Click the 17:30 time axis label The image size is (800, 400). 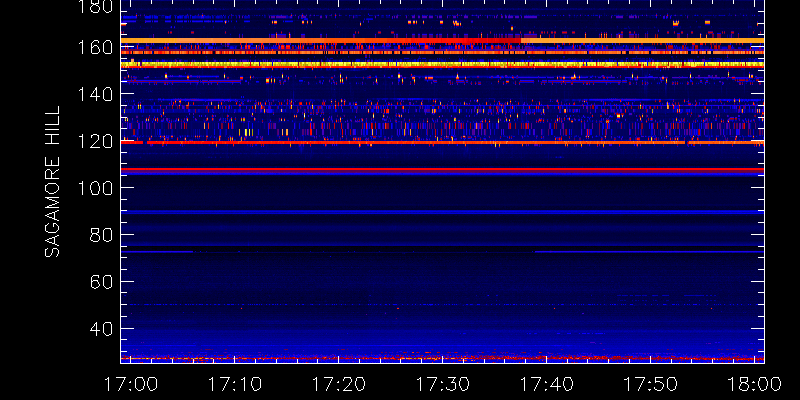(x=443, y=384)
